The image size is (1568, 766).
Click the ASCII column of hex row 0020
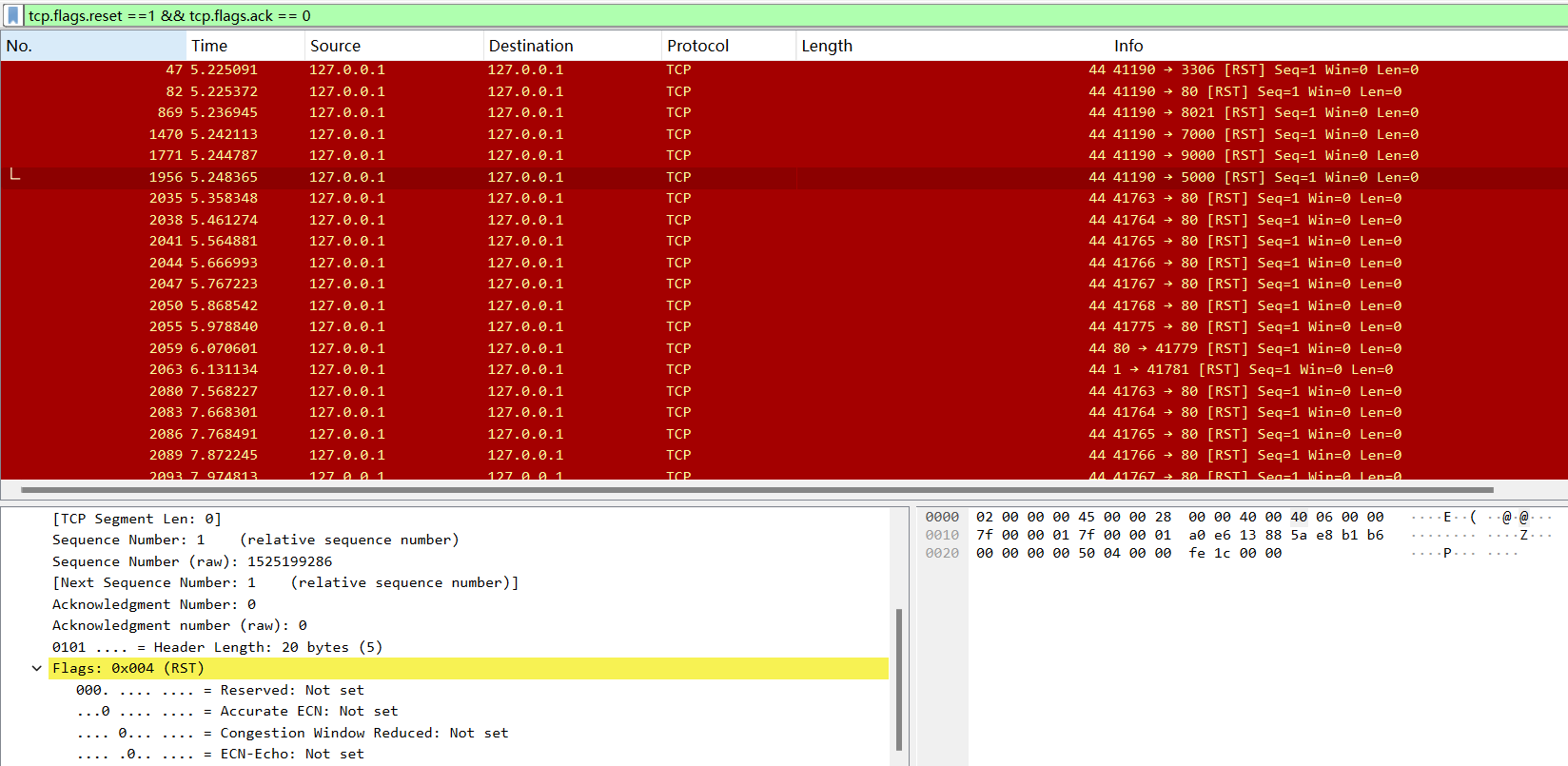pyautogui.click(x=1465, y=553)
